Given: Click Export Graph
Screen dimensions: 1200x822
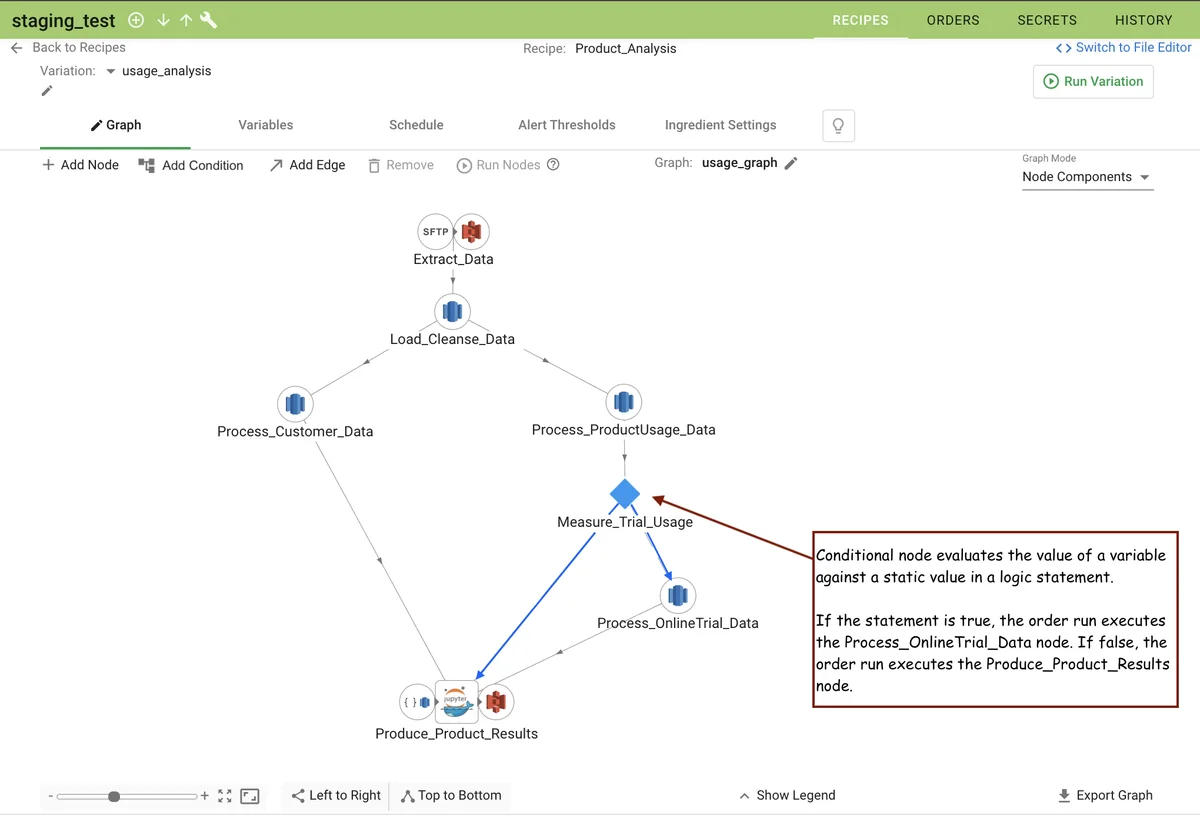Looking at the screenshot, I should pyautogui.click(x=1105, y=795).
